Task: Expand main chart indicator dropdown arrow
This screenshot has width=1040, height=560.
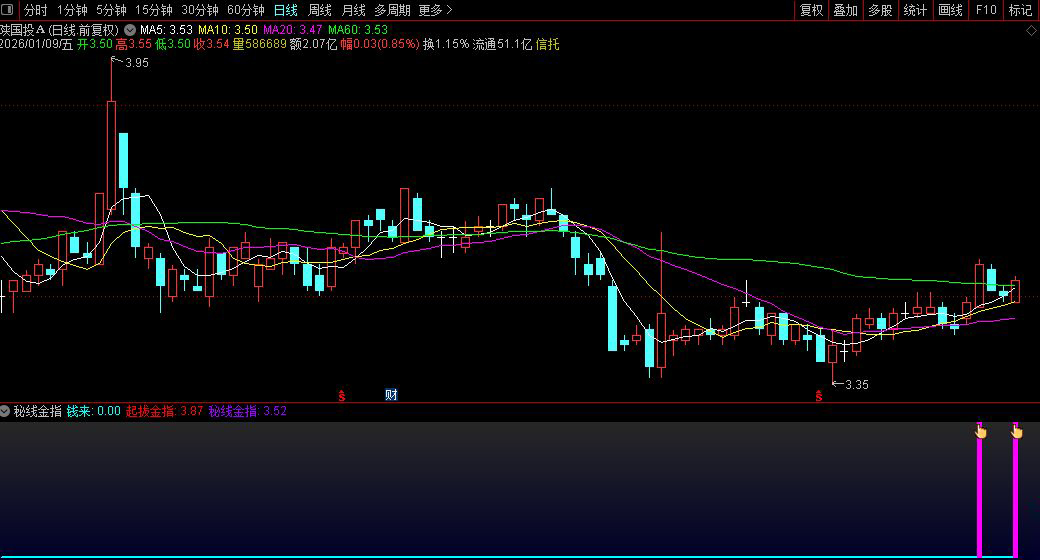Action: tap(130, 30)
